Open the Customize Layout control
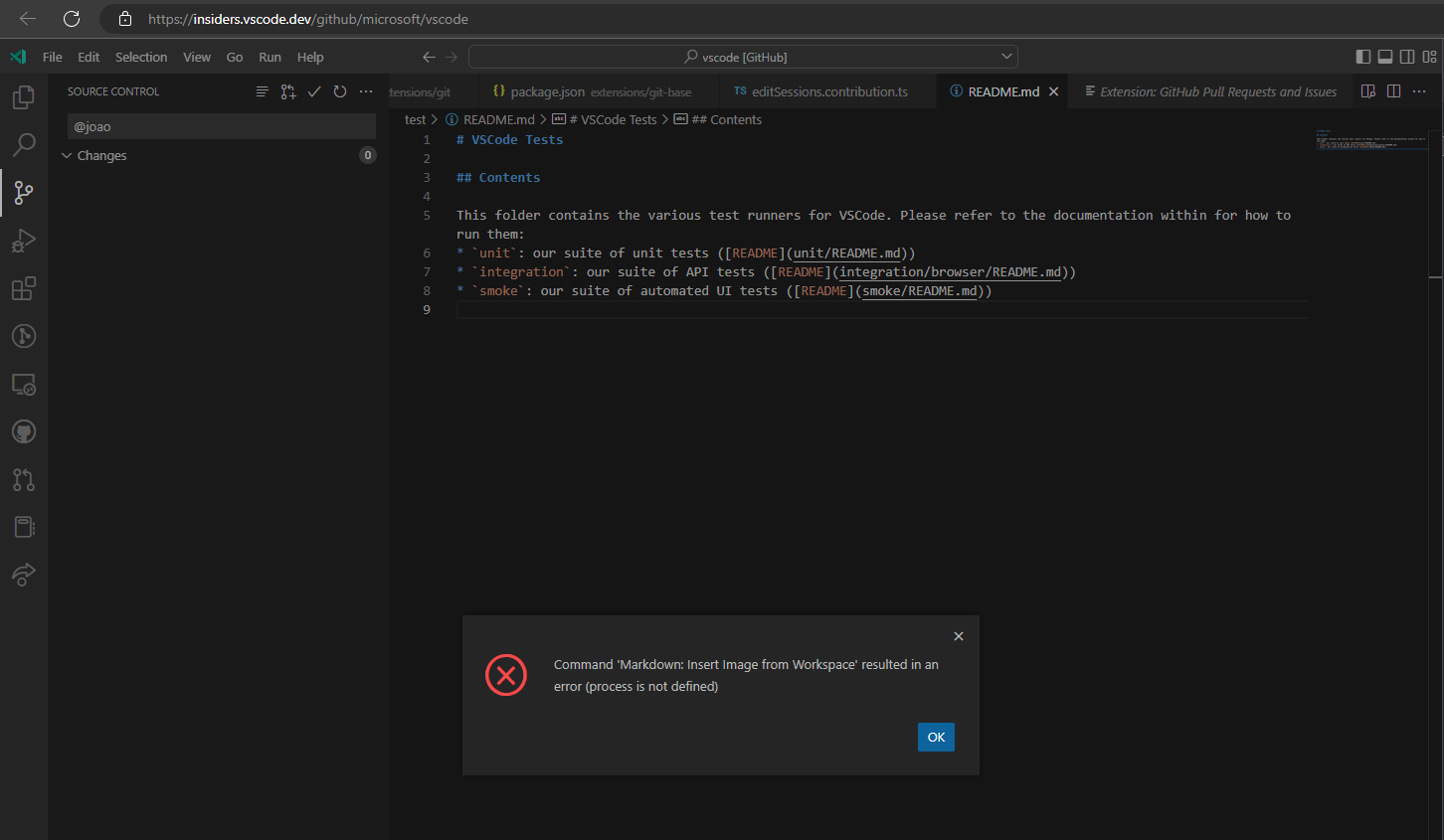Image resolution: width=1444 pixels, height=840 pixels. coord(1429,57)
